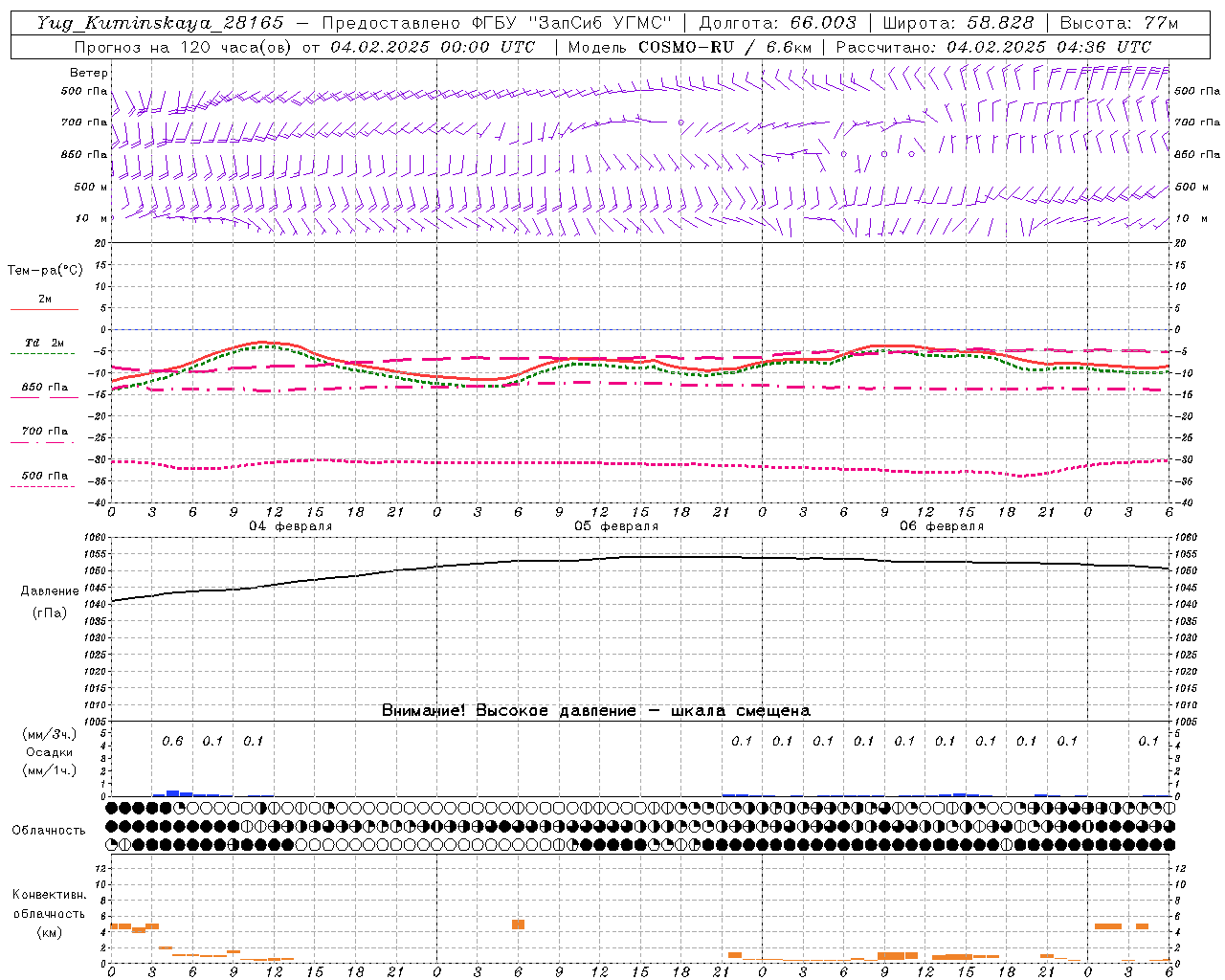This screenshot has height=980, width=1225.
Task: Click the model name COSMO-RU / 6.6км
Action: (725, 47)
